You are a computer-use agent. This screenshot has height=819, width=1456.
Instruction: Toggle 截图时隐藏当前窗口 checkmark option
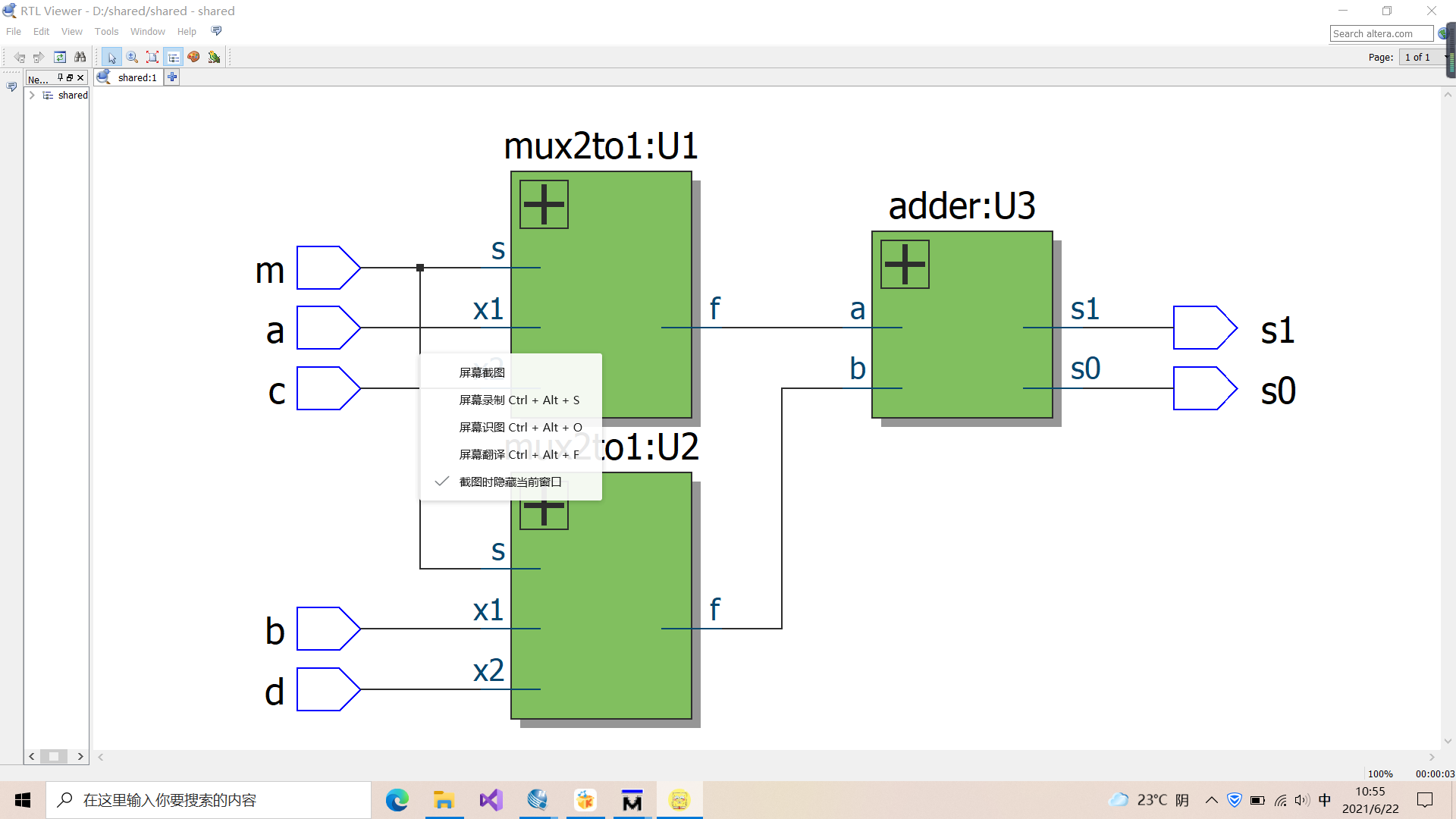click(x=510, y=482)
